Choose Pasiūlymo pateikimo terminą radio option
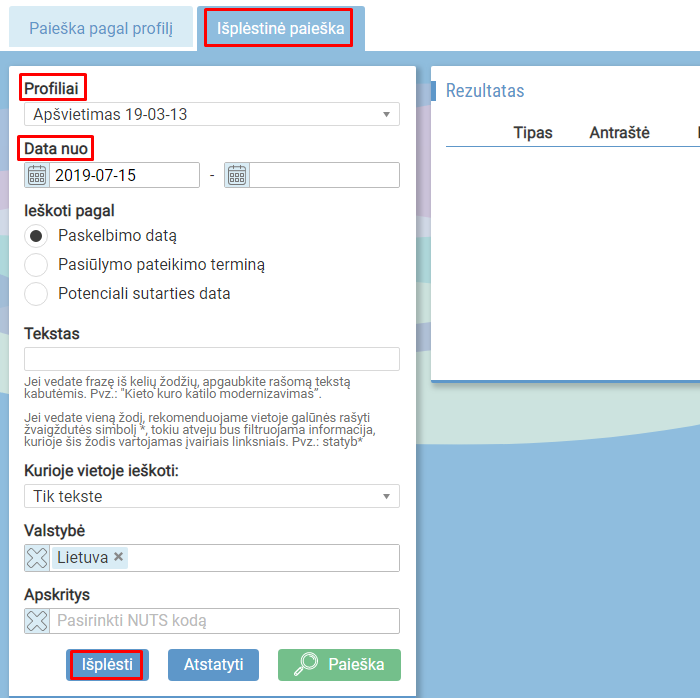This screenshot has height=698, width=700. (x=36, y=265)
